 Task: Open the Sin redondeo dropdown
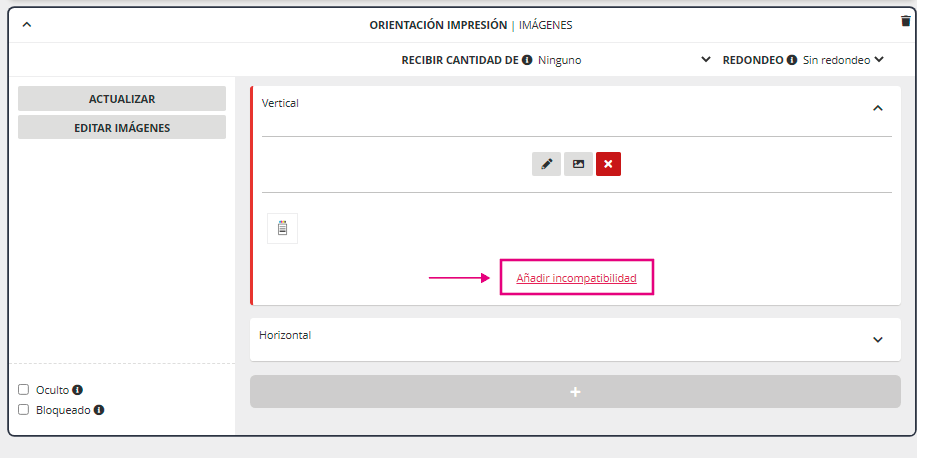tap(844, 60)
